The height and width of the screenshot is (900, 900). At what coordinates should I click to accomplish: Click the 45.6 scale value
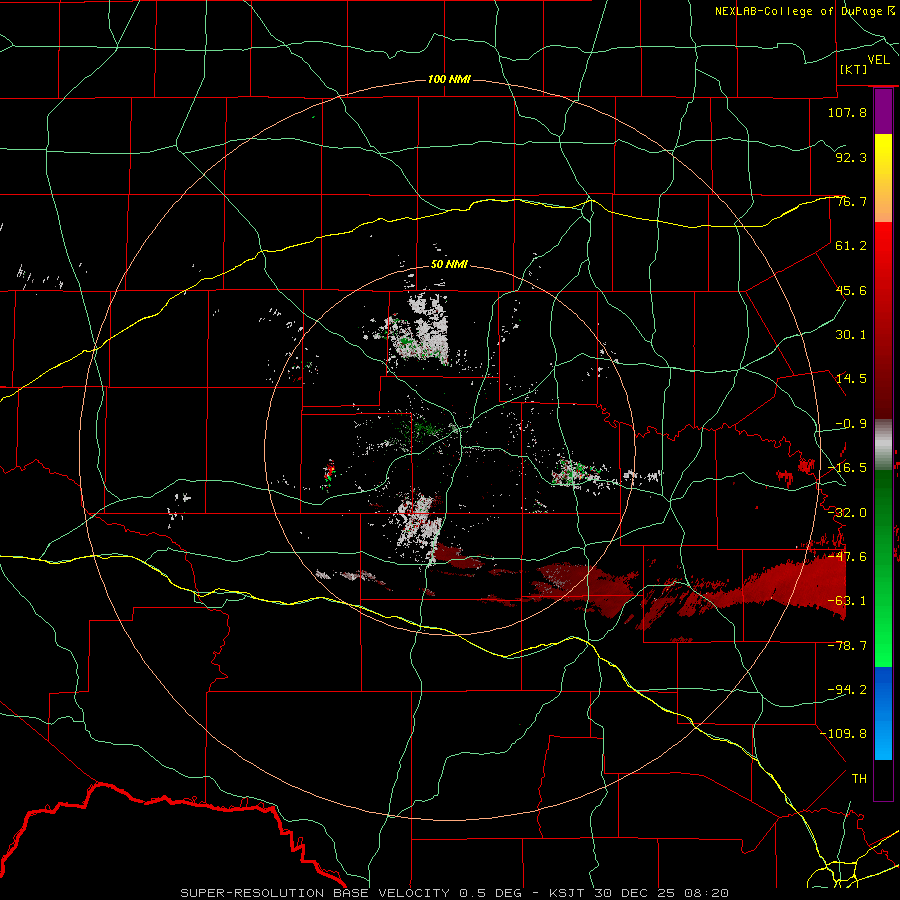[x=851, y=290]
